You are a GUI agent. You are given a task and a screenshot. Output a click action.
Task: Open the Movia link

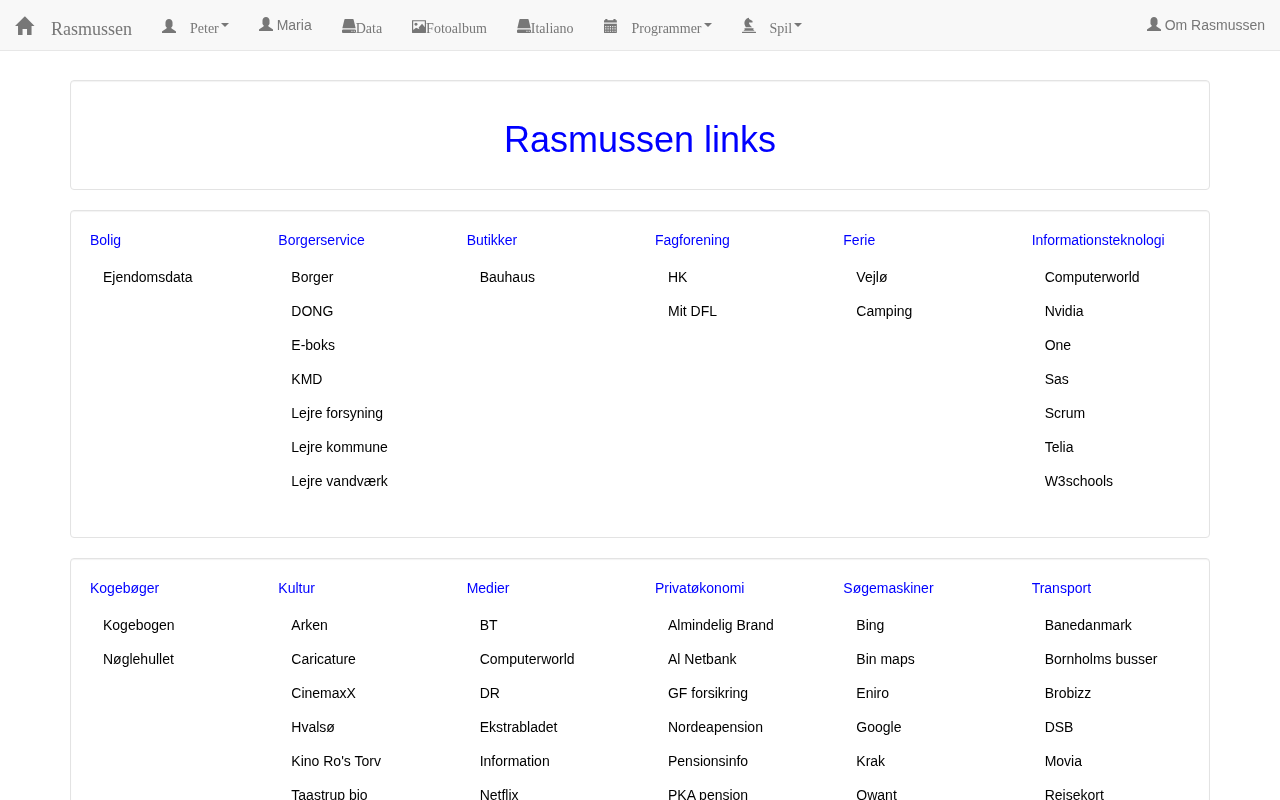[x=1063, y=761]
